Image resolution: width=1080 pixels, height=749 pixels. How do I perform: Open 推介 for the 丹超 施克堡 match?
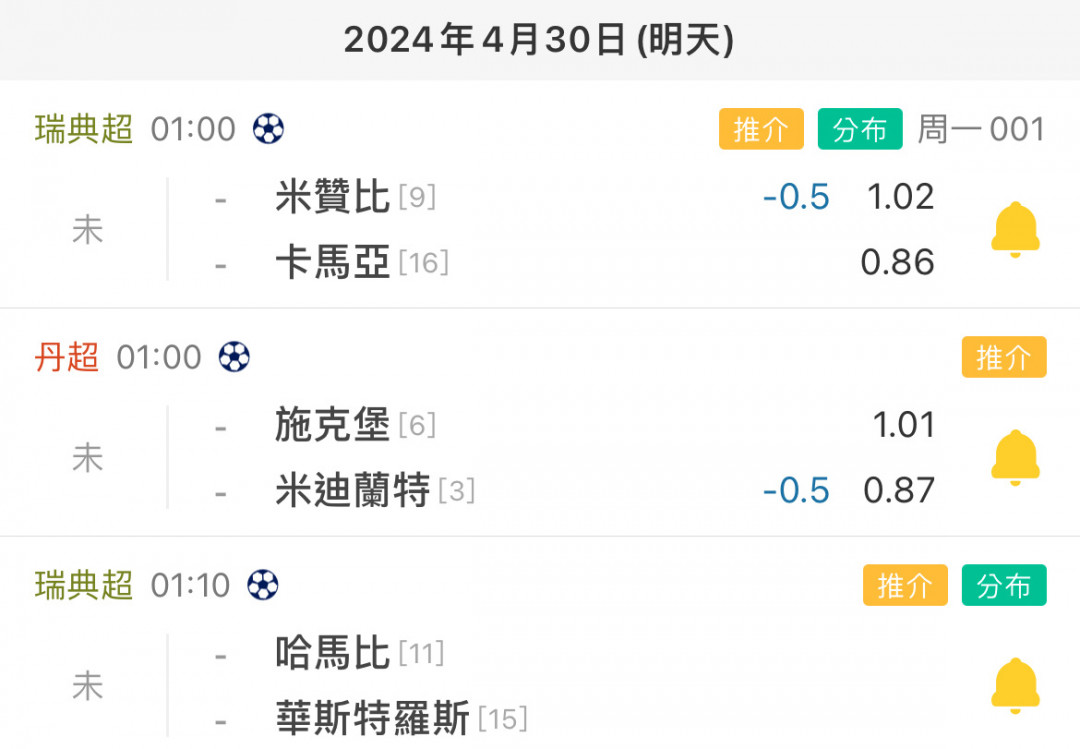click(x=1004, y=357)
